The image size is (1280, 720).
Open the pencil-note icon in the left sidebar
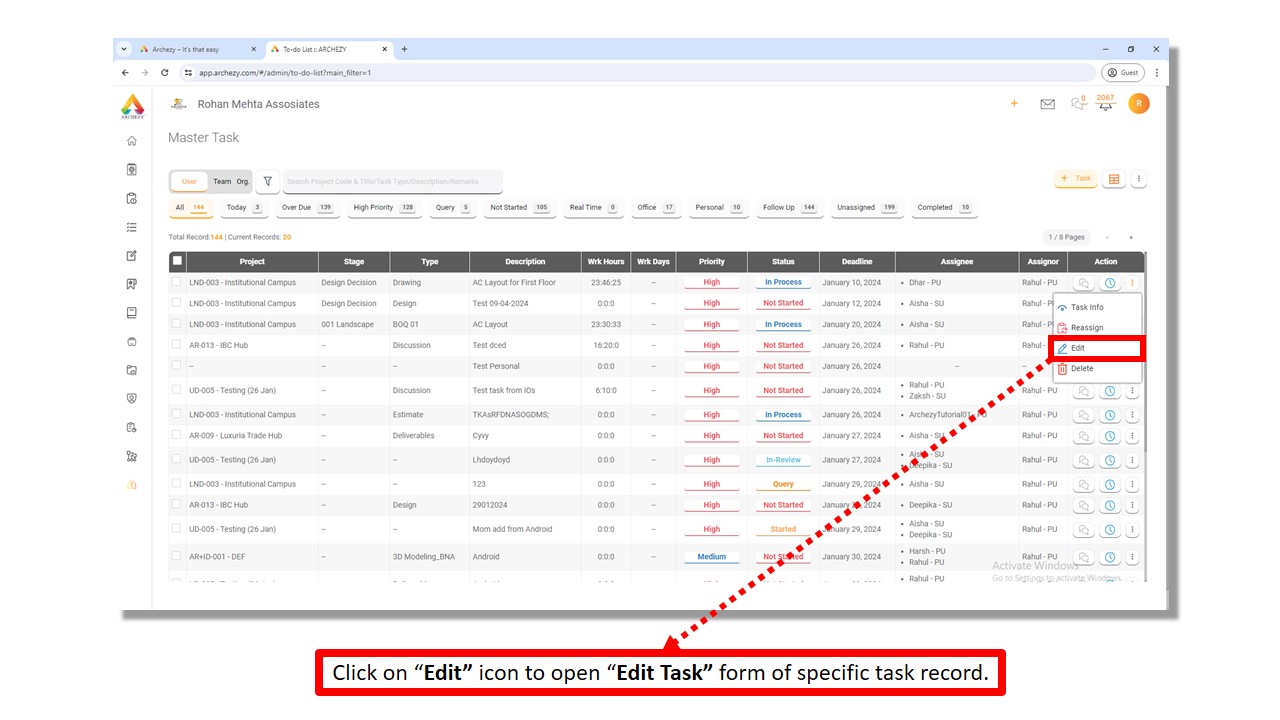pyautogui.click(x=132, y=256)
